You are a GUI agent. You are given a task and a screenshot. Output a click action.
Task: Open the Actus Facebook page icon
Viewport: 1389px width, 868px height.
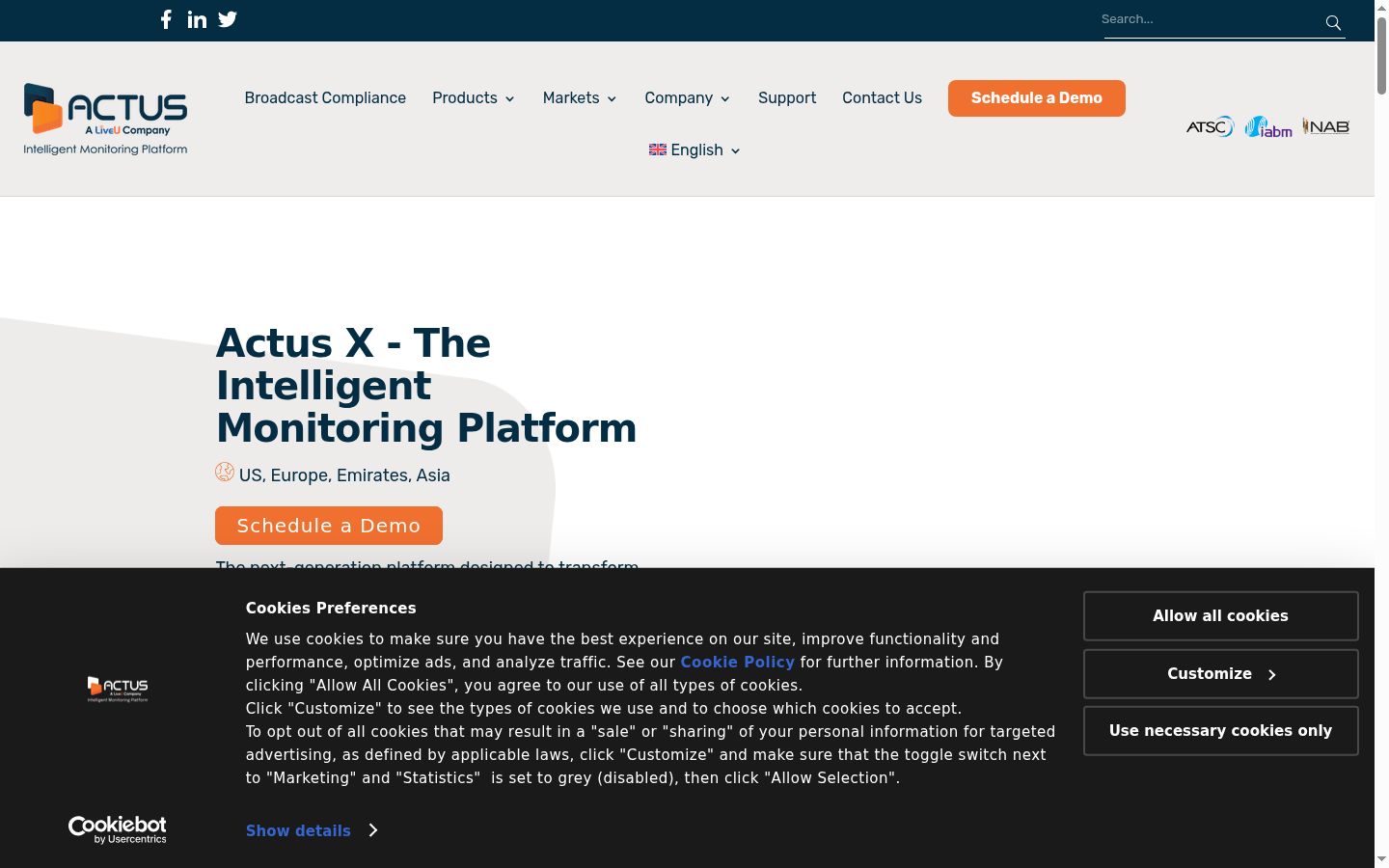click(166, 19)
